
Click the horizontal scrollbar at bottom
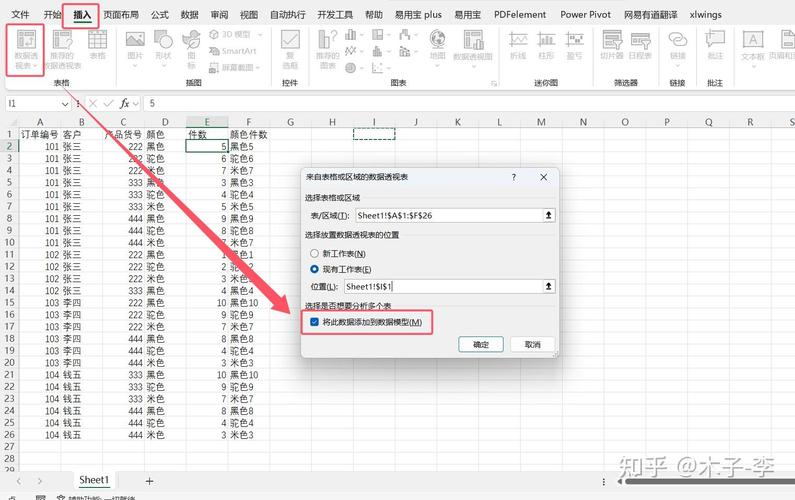click(x=709, y=481)
